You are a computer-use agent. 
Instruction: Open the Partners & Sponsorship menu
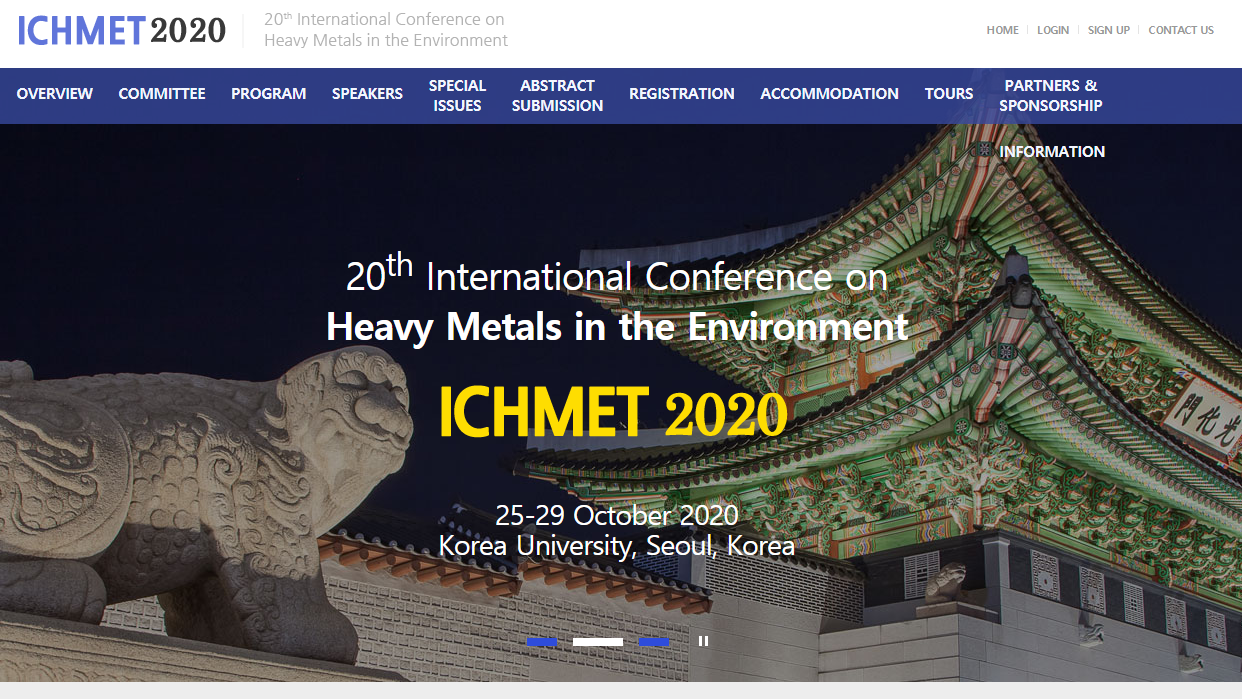1051,96
